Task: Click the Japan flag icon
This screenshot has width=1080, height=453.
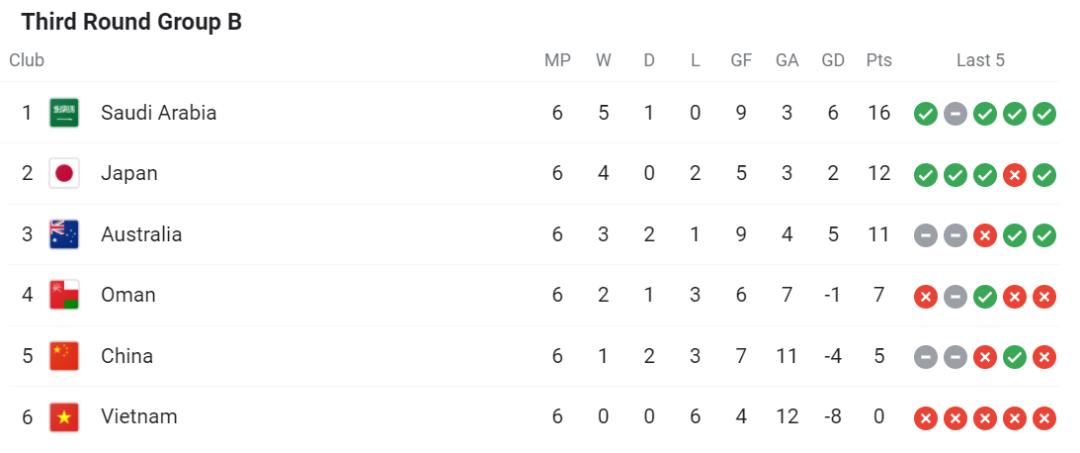Action: (64, 174)
